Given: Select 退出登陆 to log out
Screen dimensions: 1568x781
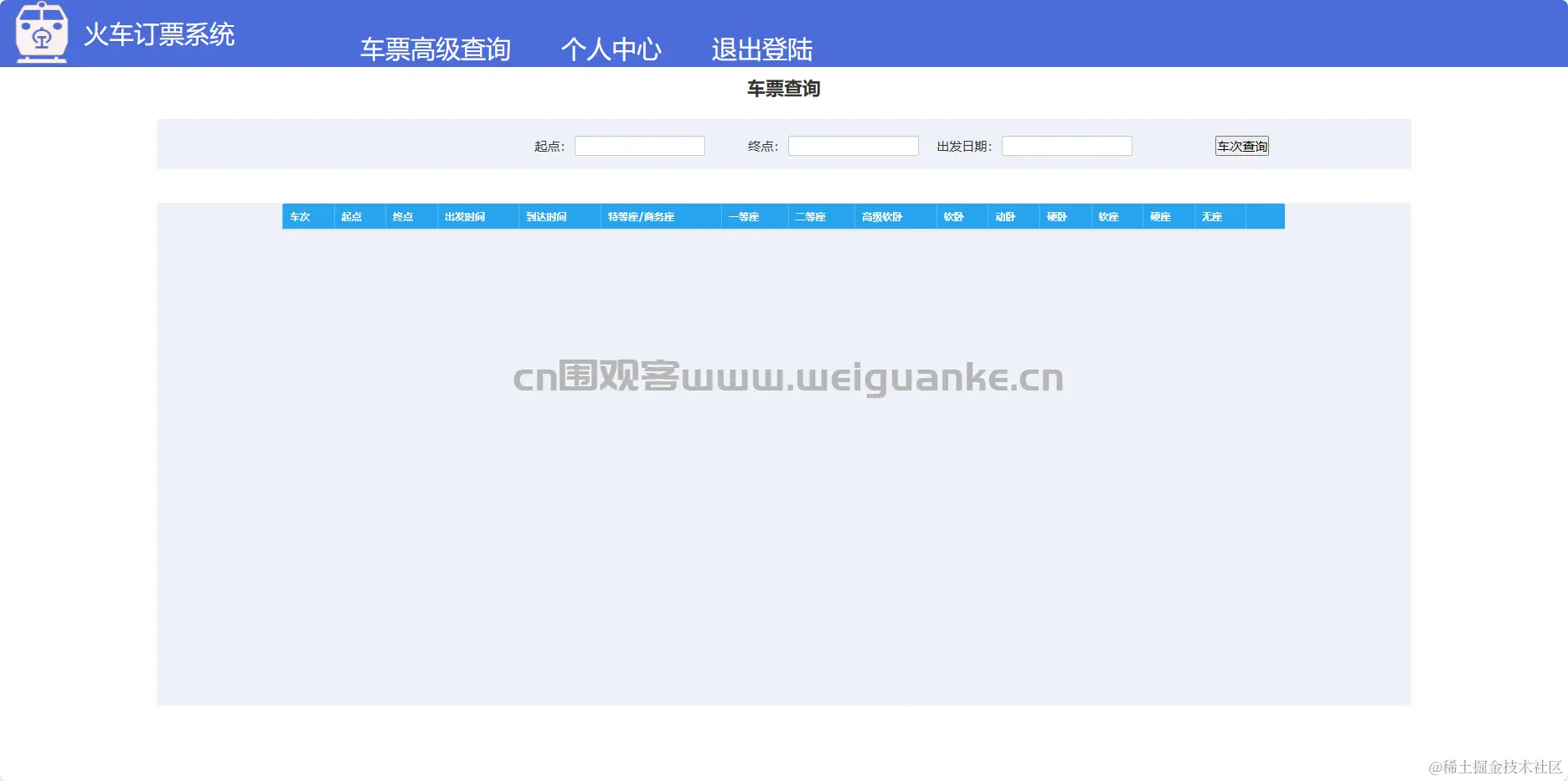Looking at the screenshot, I should 762,49.
